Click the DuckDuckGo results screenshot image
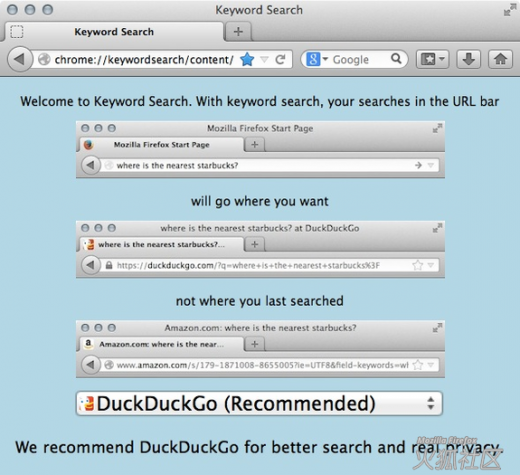520x475 pixels. click(x=260, y=249)
